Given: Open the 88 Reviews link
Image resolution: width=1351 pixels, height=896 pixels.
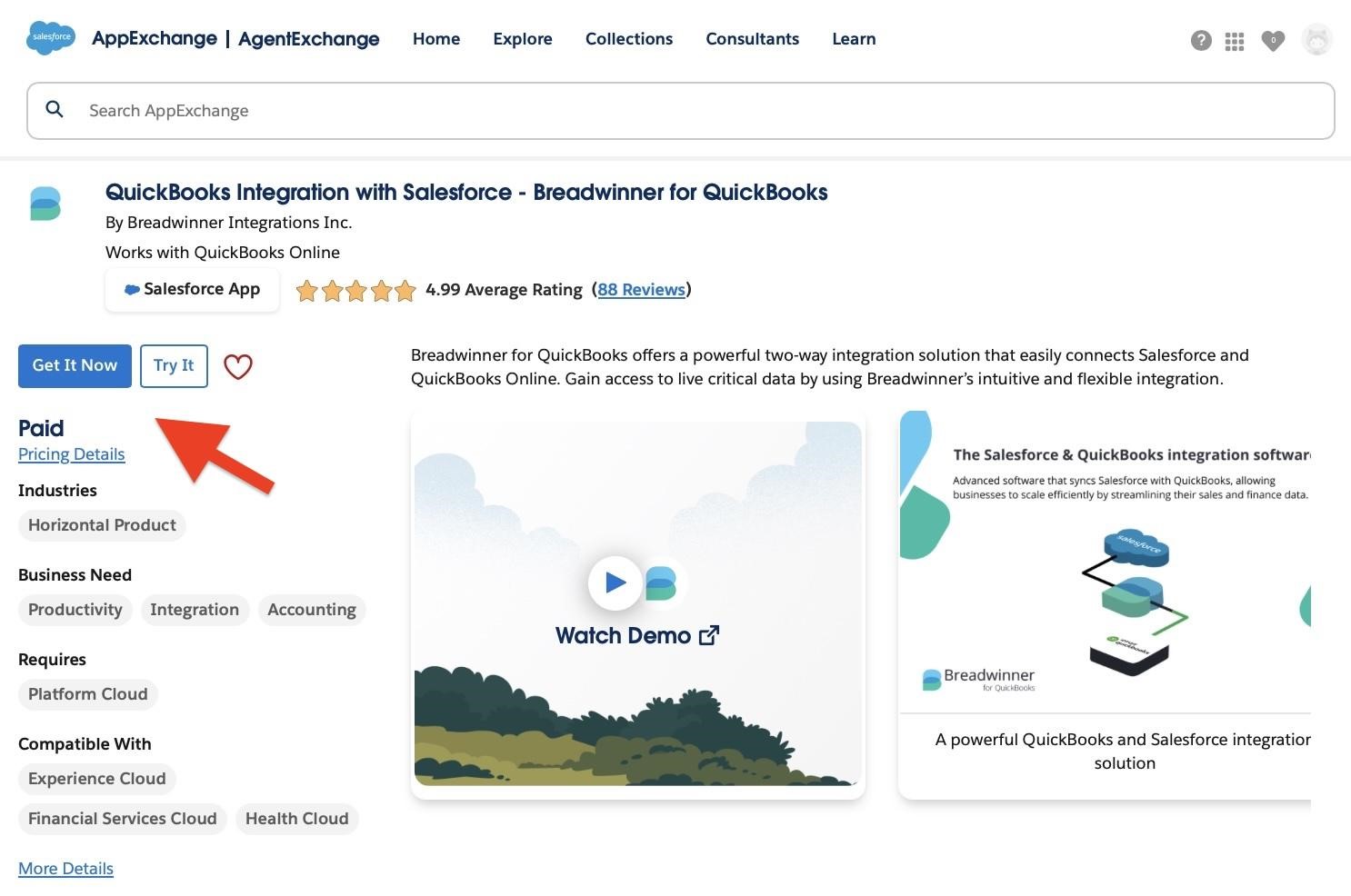Looking at the screenshot, I should pyautogui.click(x=641, y=289).
